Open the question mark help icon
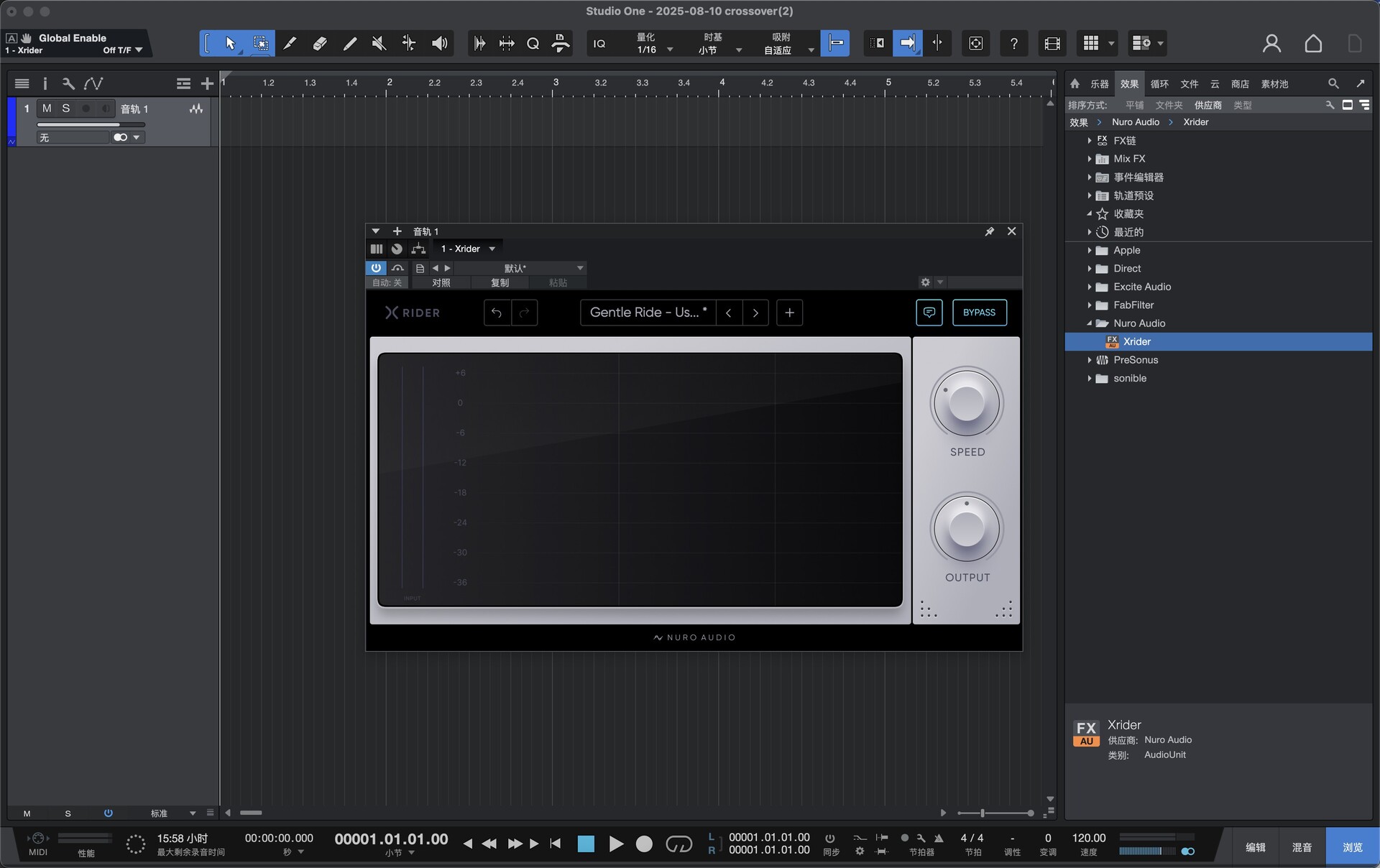The height and width of the screenshot is (868, 1380). (x=1013, y=44)
